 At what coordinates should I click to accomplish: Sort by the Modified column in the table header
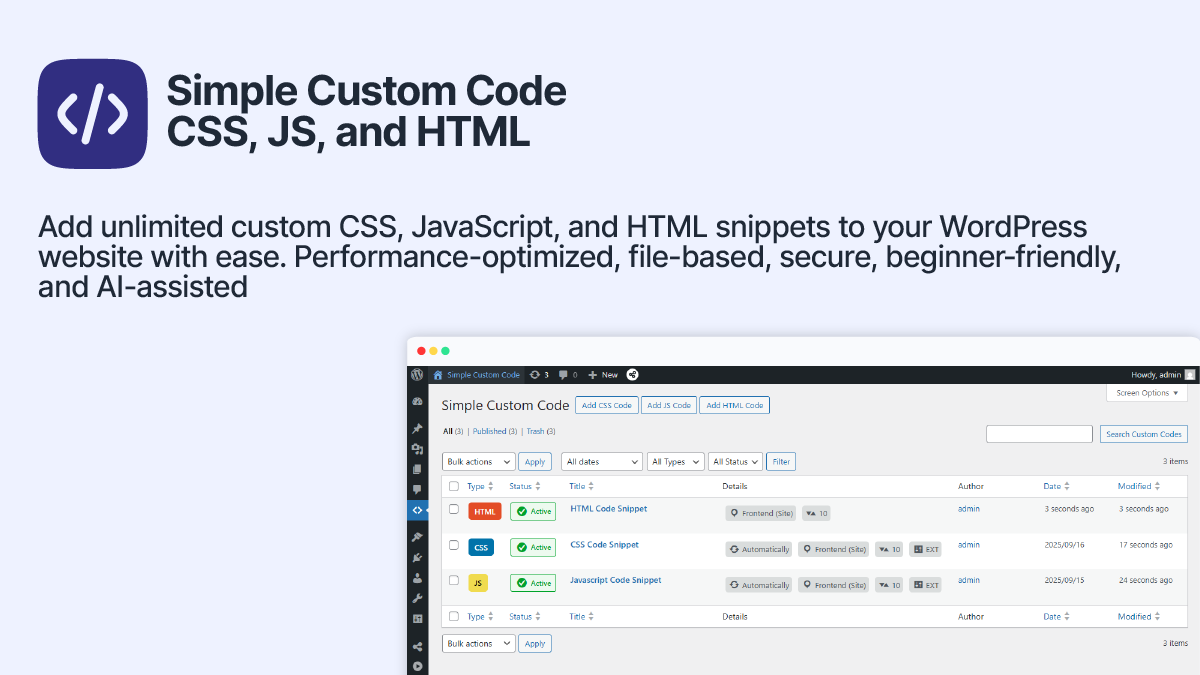coord(1139,486)
